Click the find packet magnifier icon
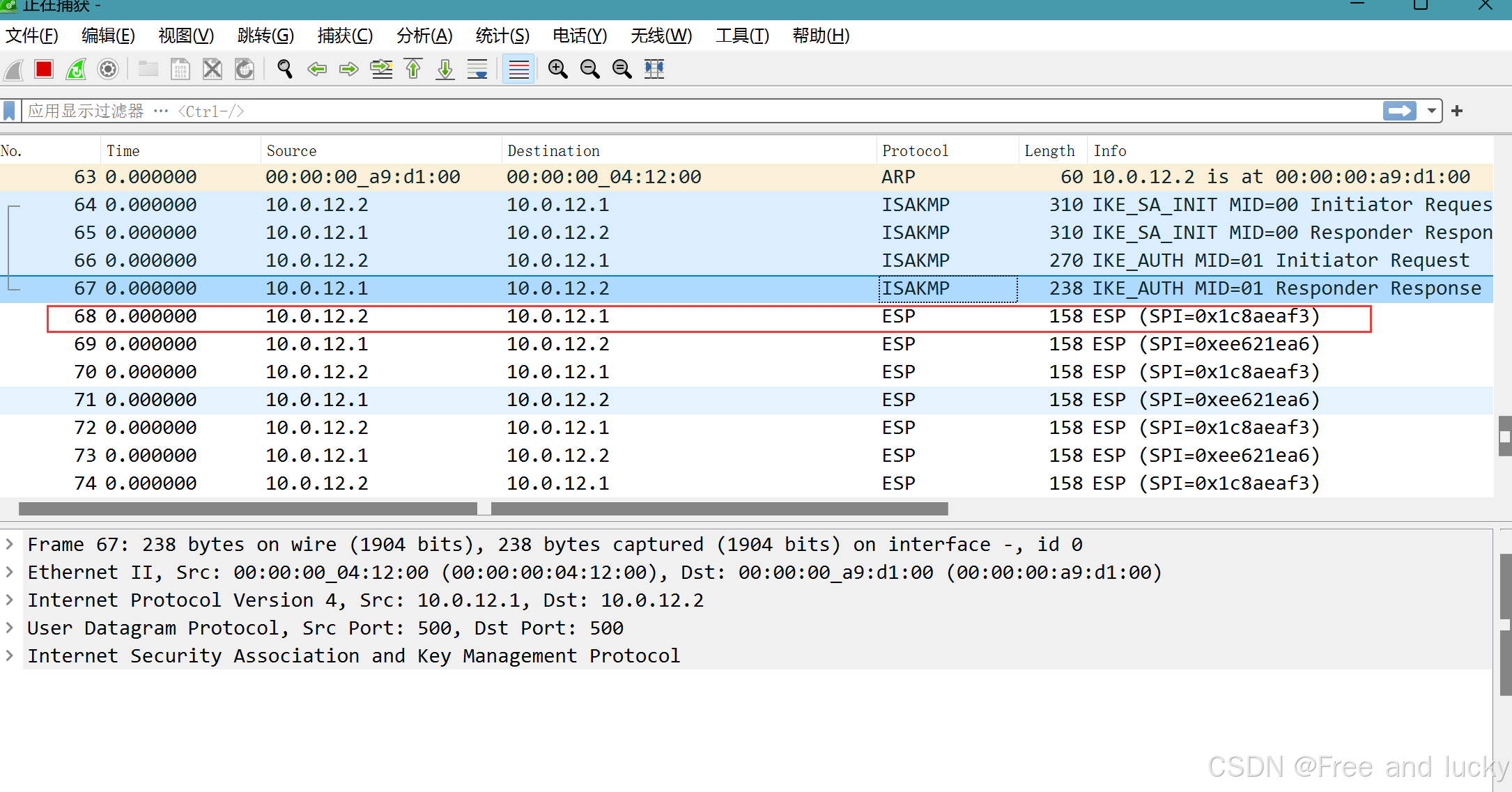1512x792 pixels. (x=284, y=69)
